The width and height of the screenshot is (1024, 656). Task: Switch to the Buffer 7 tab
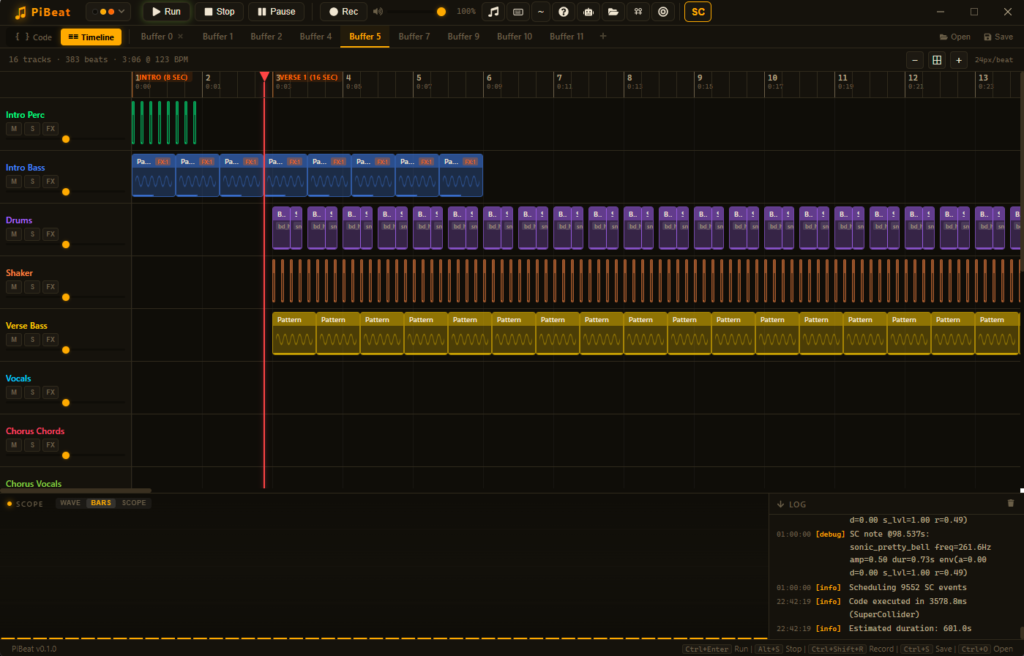(x=414, y=36)
